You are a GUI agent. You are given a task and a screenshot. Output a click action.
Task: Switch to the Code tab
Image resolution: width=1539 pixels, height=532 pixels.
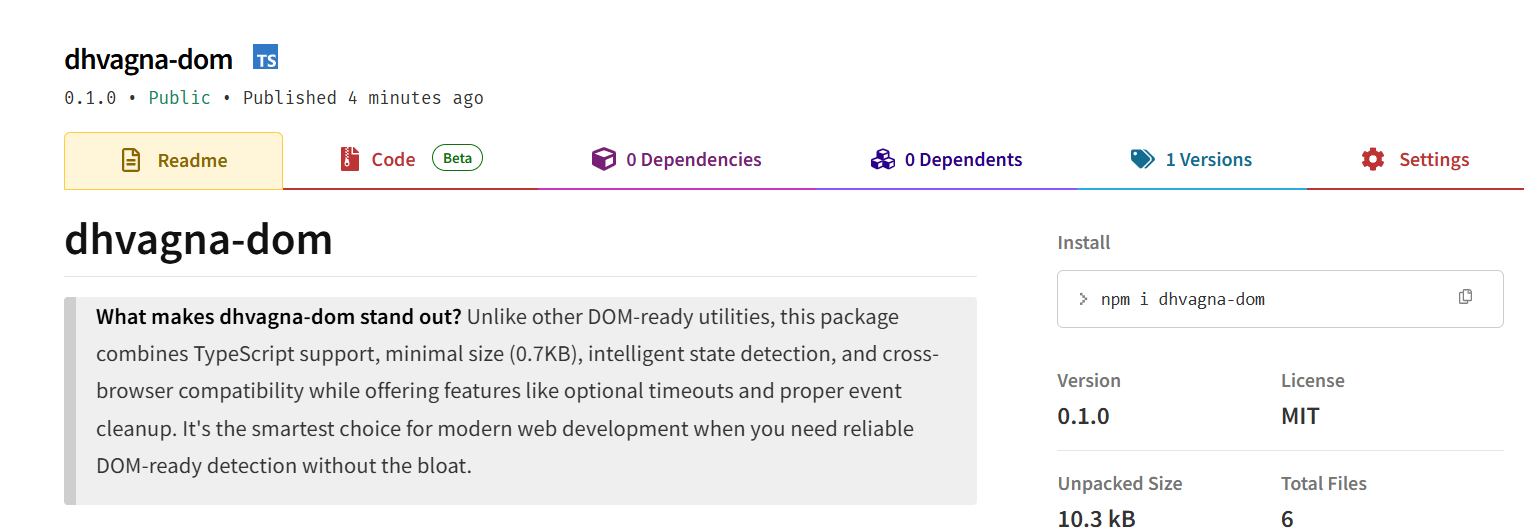click(x=411, y=160)
